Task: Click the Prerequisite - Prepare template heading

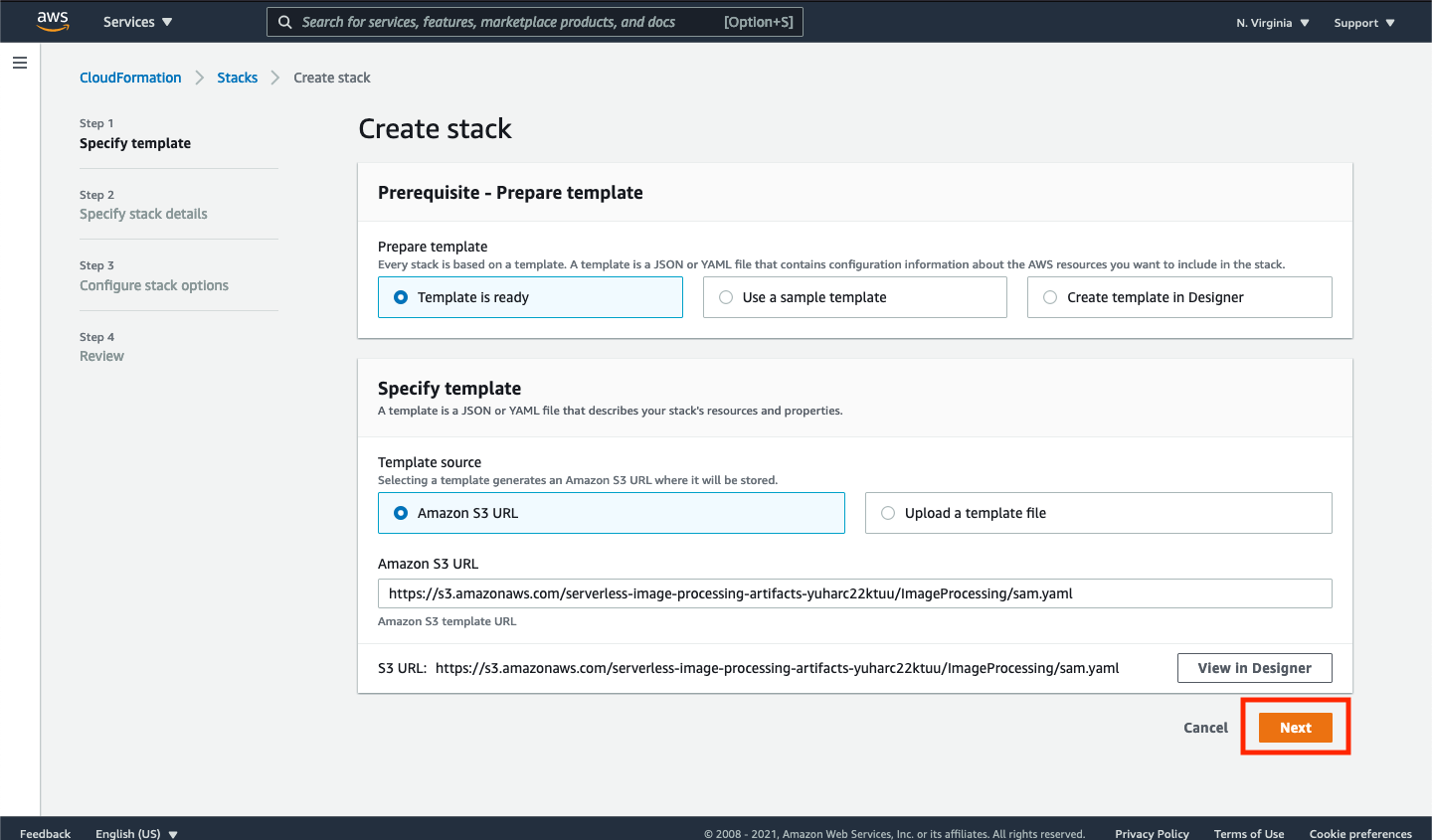Action: point(510,193)
